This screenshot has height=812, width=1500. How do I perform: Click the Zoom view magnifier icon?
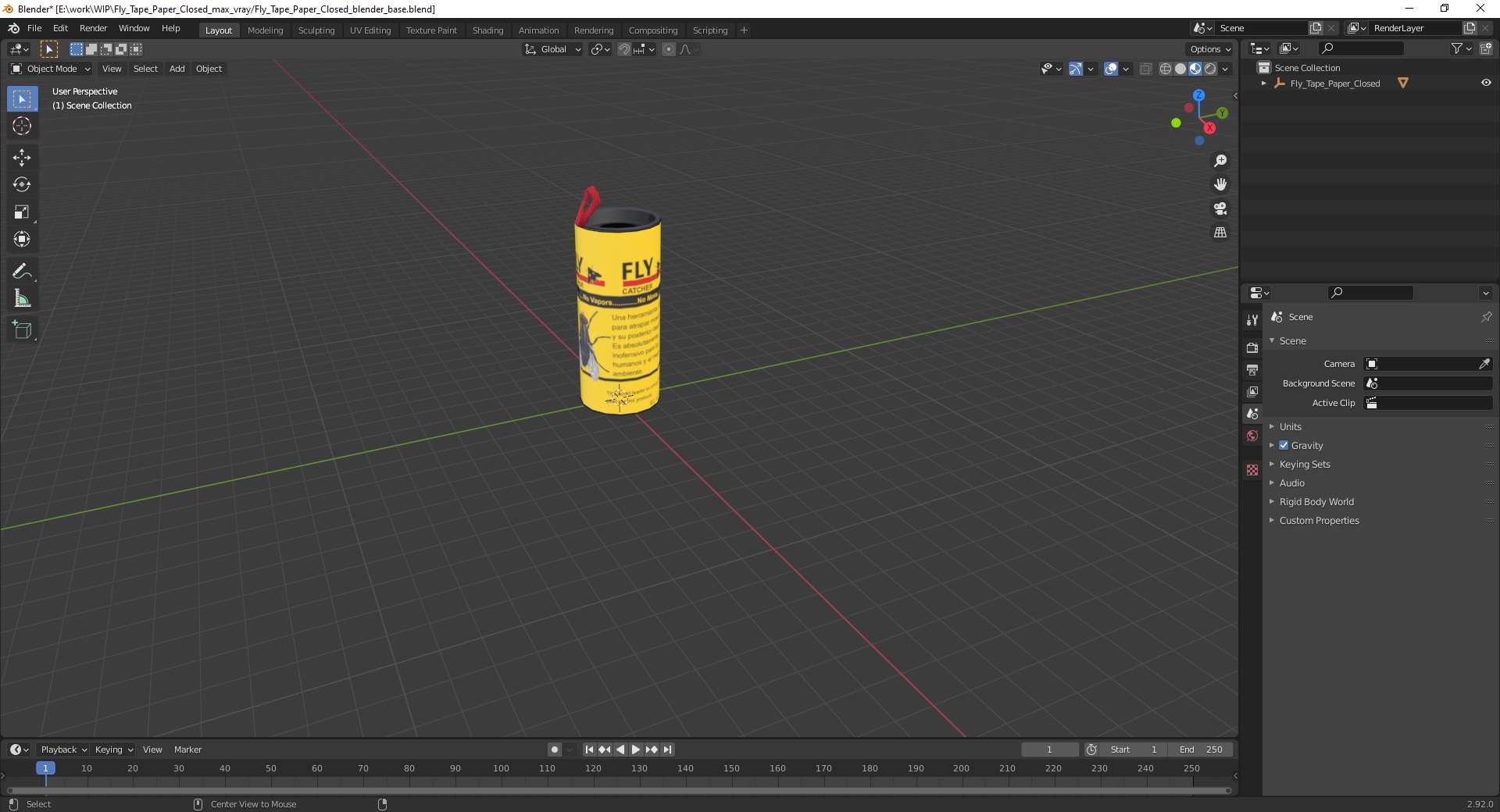pyautogui.click(x=1220, y=161)
